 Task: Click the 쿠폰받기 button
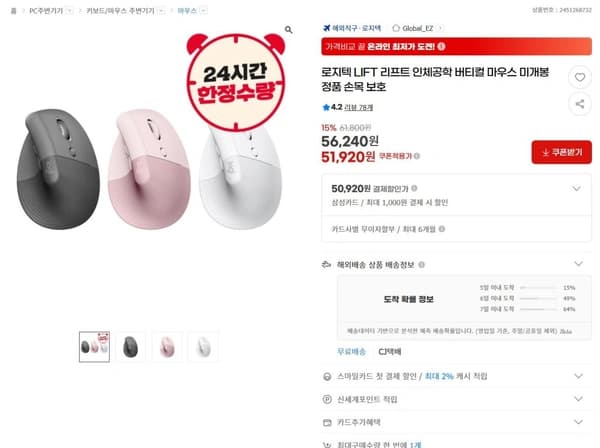561,152
